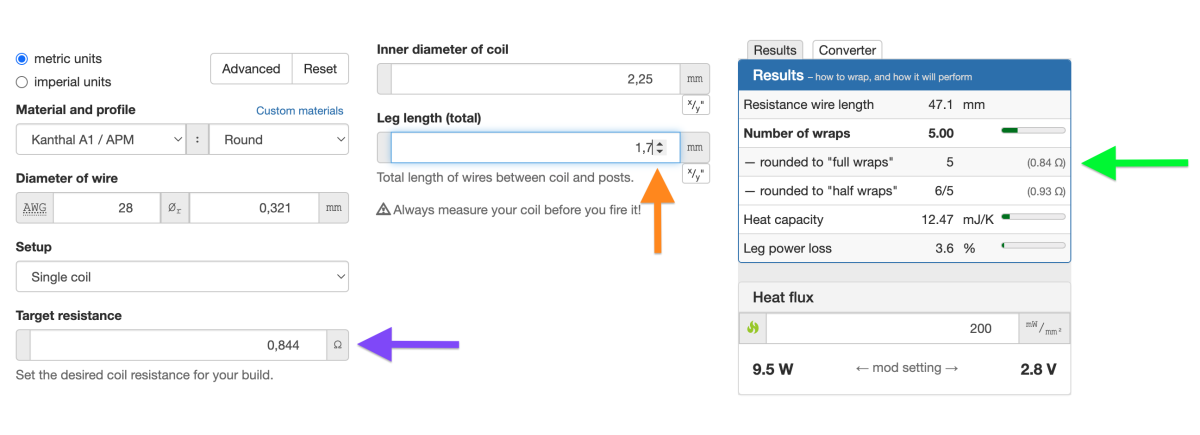This screenshot has height=435, width=1200.
Task: Click the ohm unit symbol beside target resistance
Action: 338,345
